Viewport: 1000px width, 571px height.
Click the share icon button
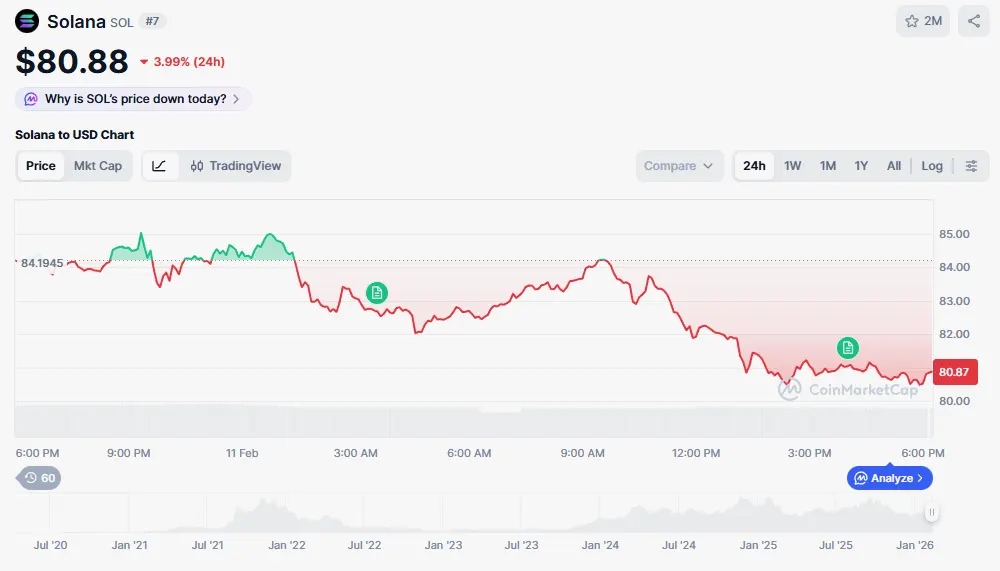click(x=974, y=21)
